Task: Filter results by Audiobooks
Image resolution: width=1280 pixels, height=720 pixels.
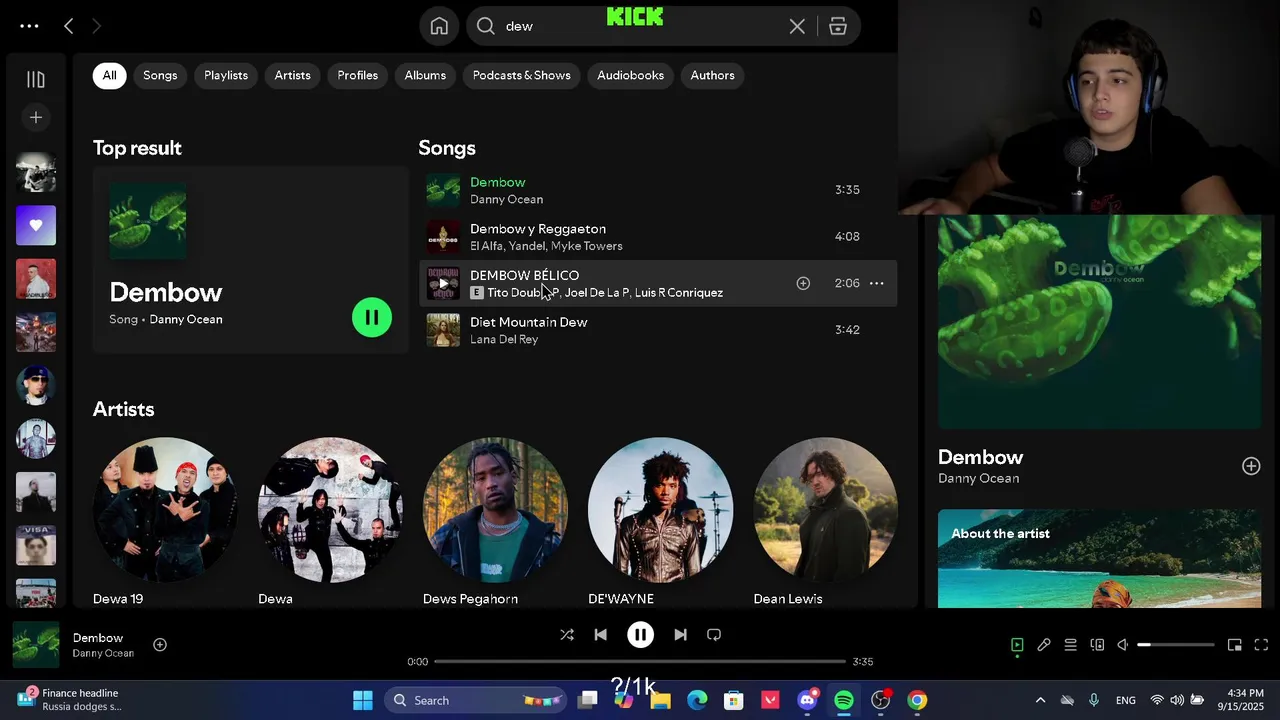Action: click(x=630, y=75)
